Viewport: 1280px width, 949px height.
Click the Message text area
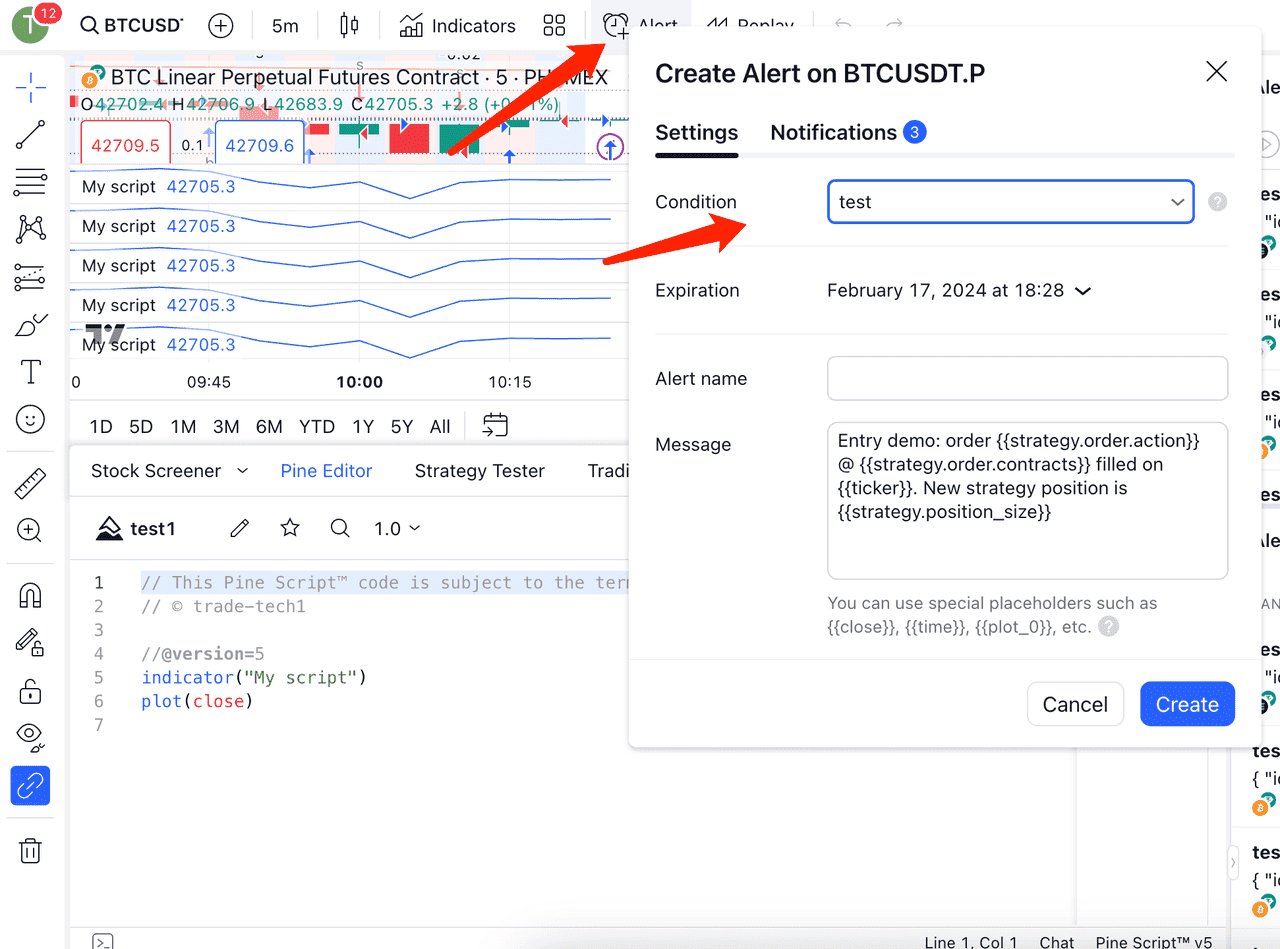click(x=1027, y=501)
